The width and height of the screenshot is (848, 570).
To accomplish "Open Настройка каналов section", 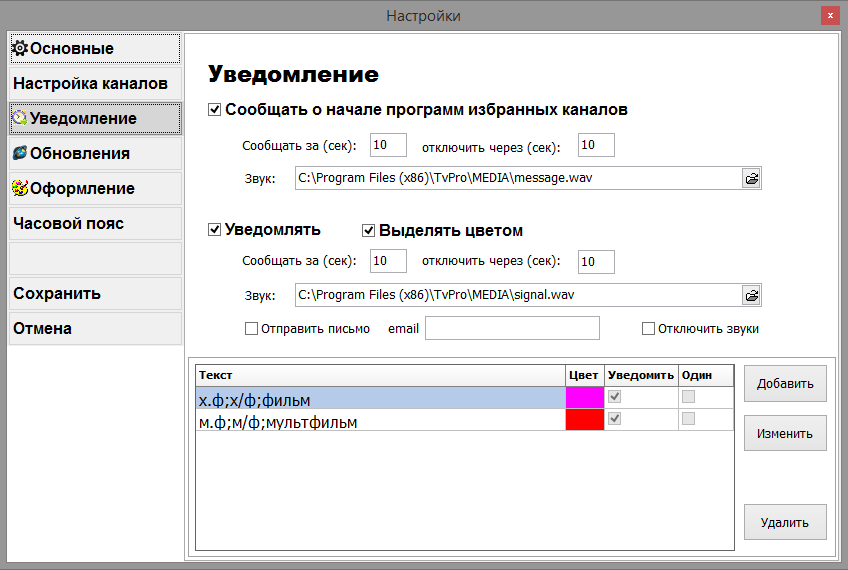I will (x=95, y=83).
